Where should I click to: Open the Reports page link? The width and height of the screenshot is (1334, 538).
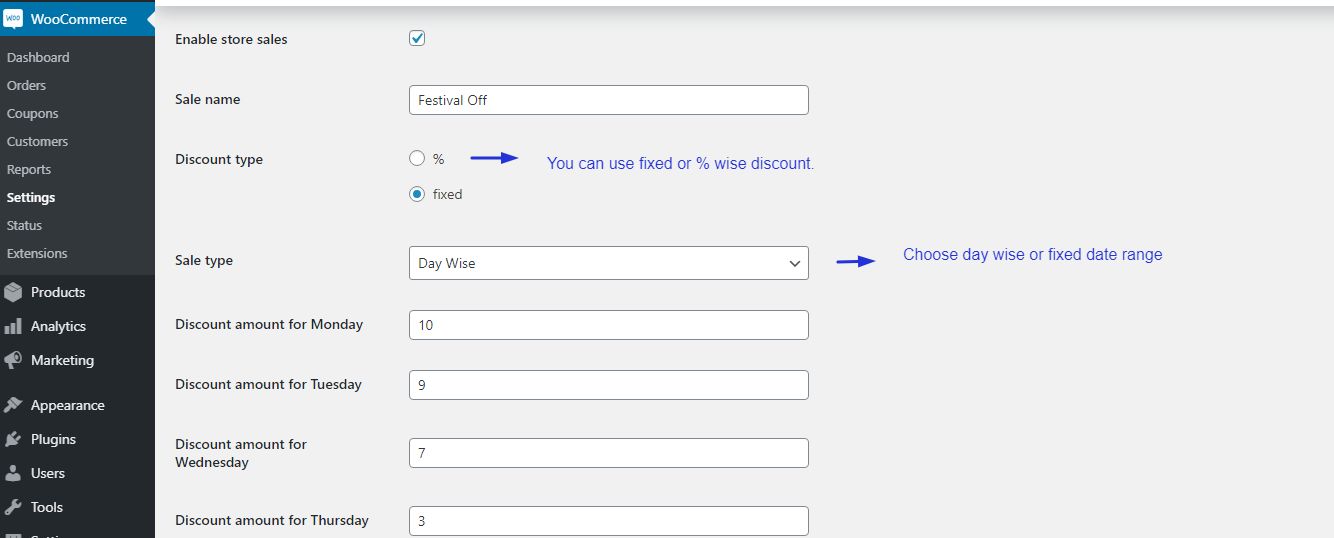(28, 169)
